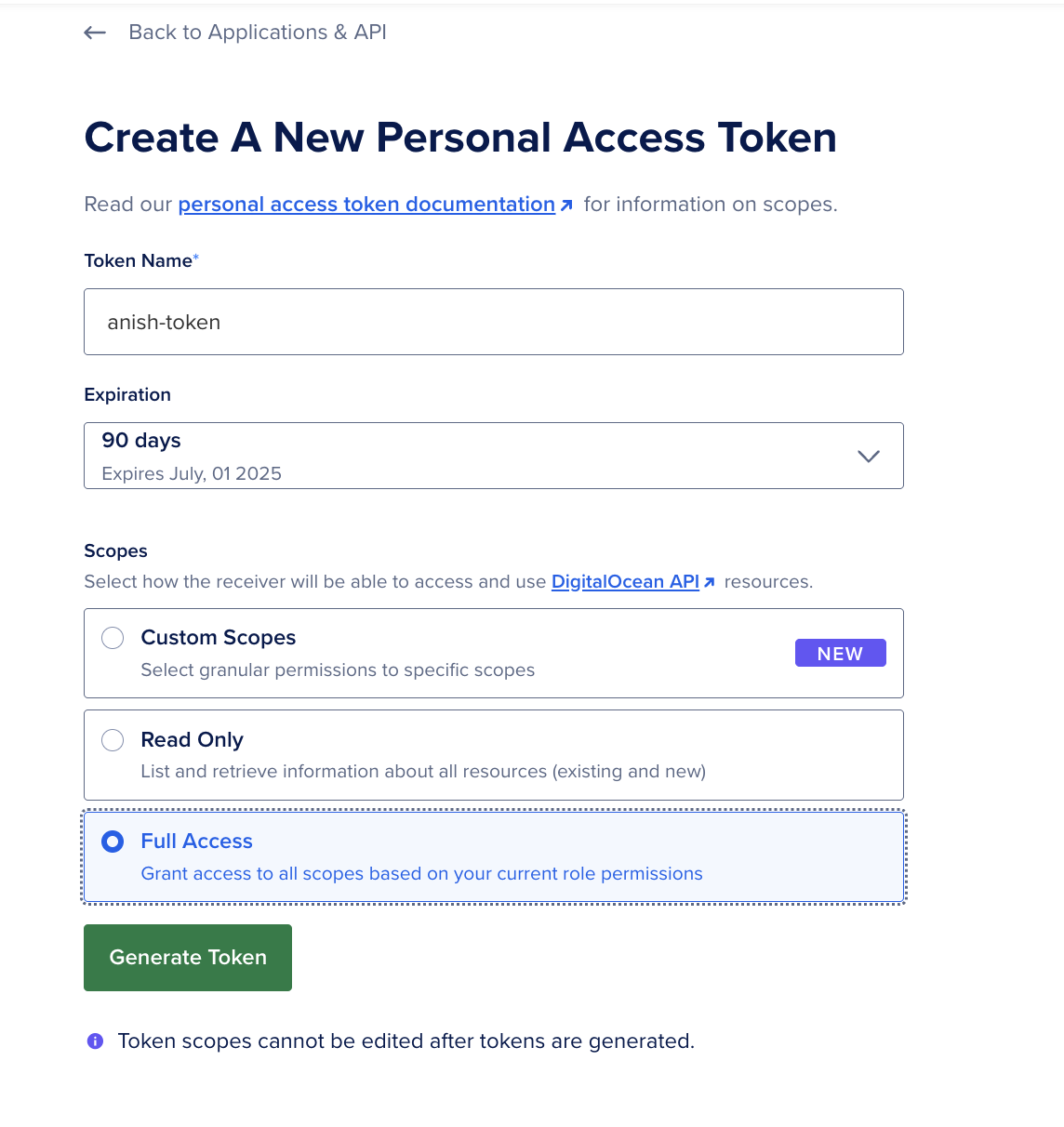Select the Full Access radio button
This screenshot has height=1127, width=1064.
(x=113, y=842)
